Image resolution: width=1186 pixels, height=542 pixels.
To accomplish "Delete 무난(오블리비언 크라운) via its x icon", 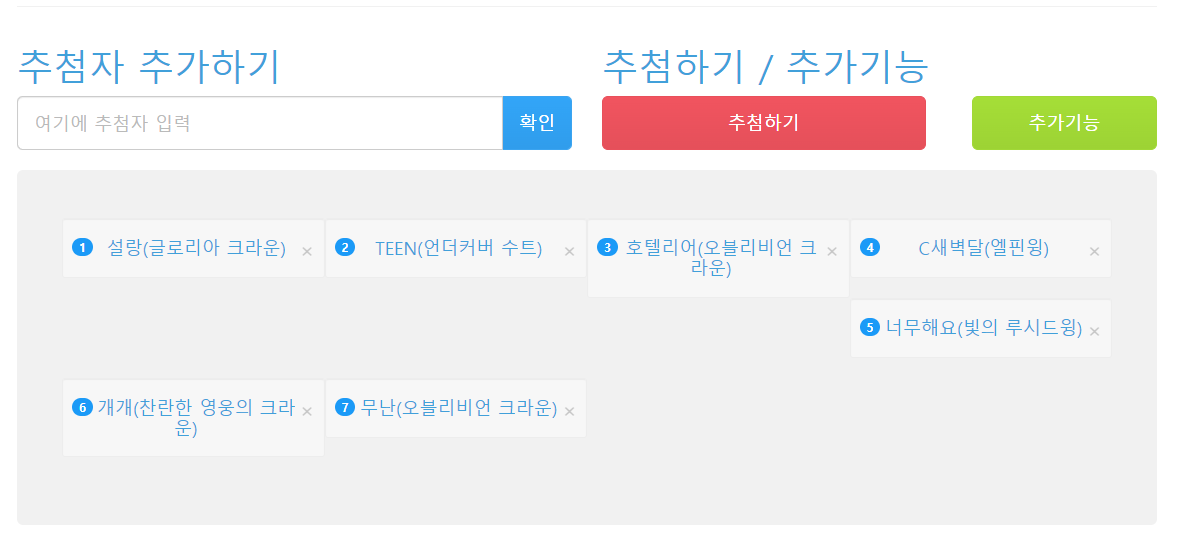I will 570,411.
